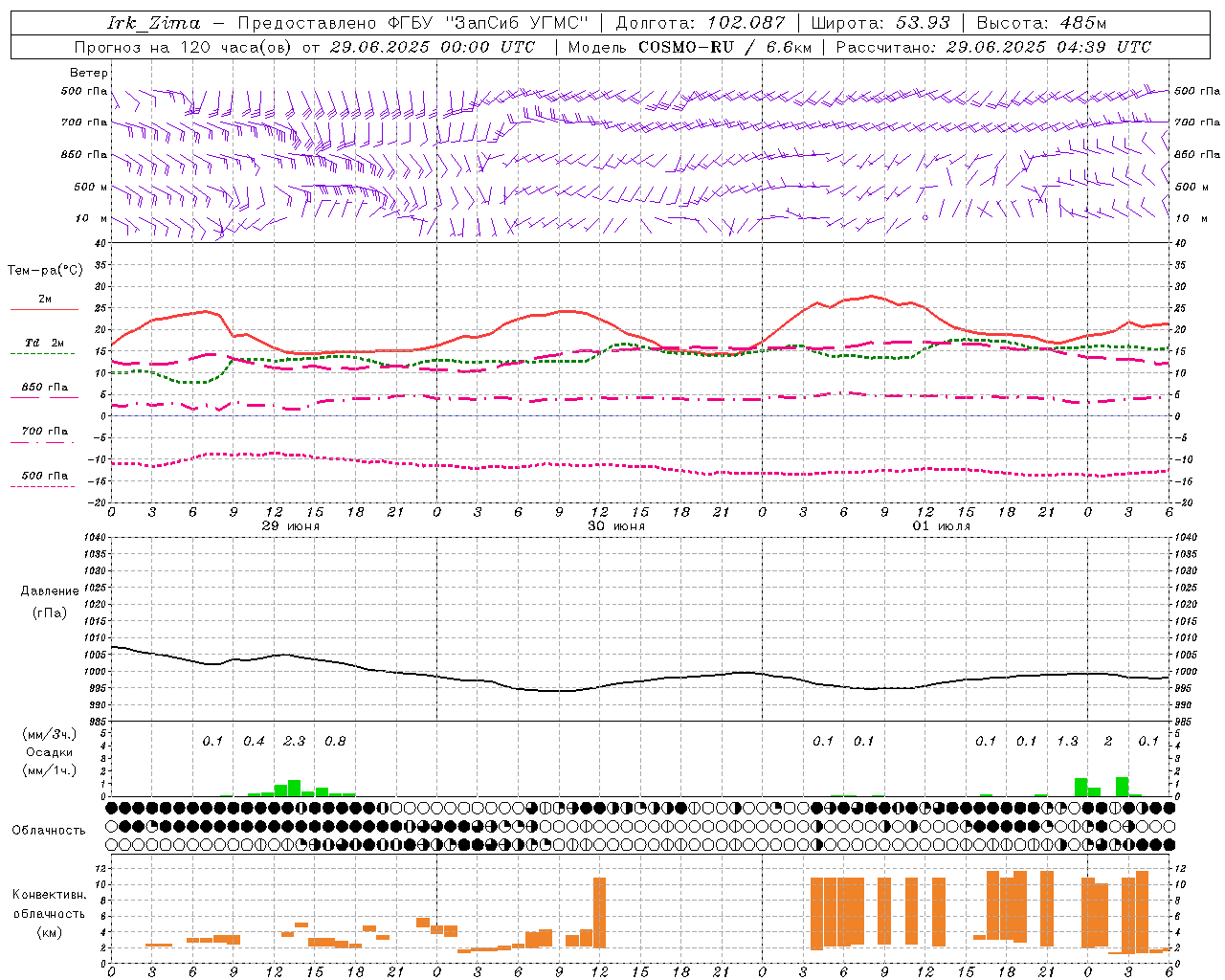
Task: Click the Рассчитано: 29.06.2025 04:39 UTC timestamp
Action: coord(993,47)
